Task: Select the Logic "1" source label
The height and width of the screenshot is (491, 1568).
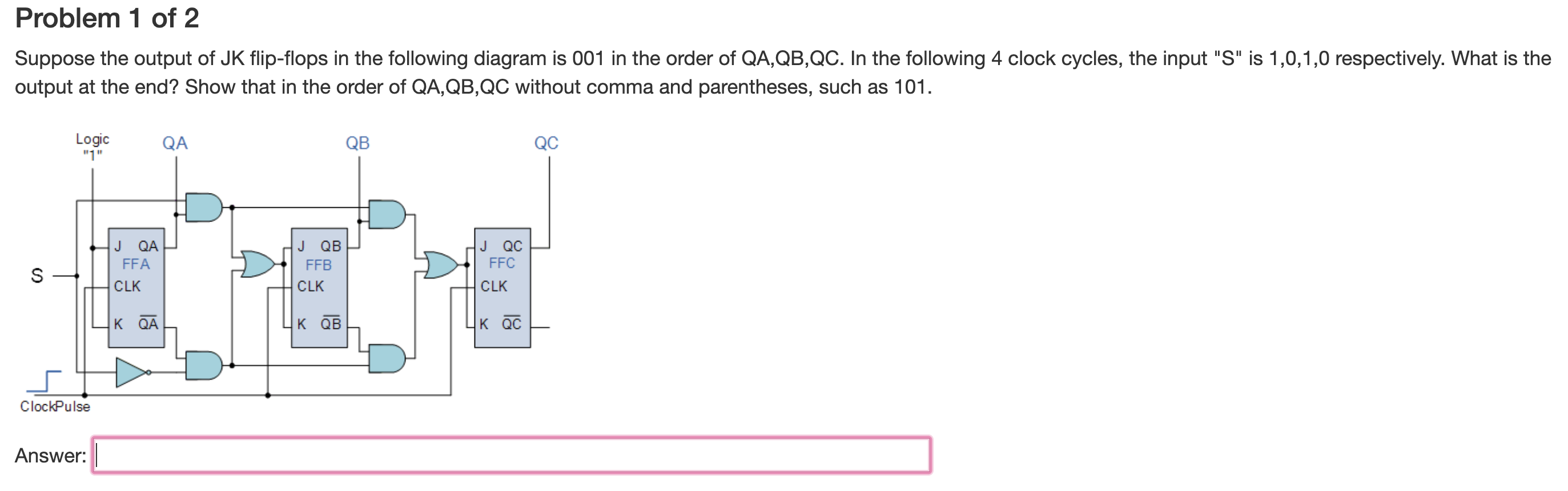Action: click(93, 147)
